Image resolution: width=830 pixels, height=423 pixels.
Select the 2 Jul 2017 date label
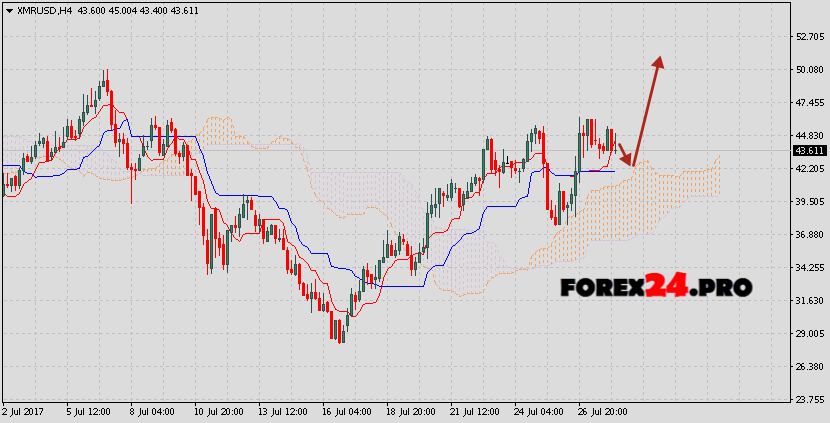pos(26,411)
